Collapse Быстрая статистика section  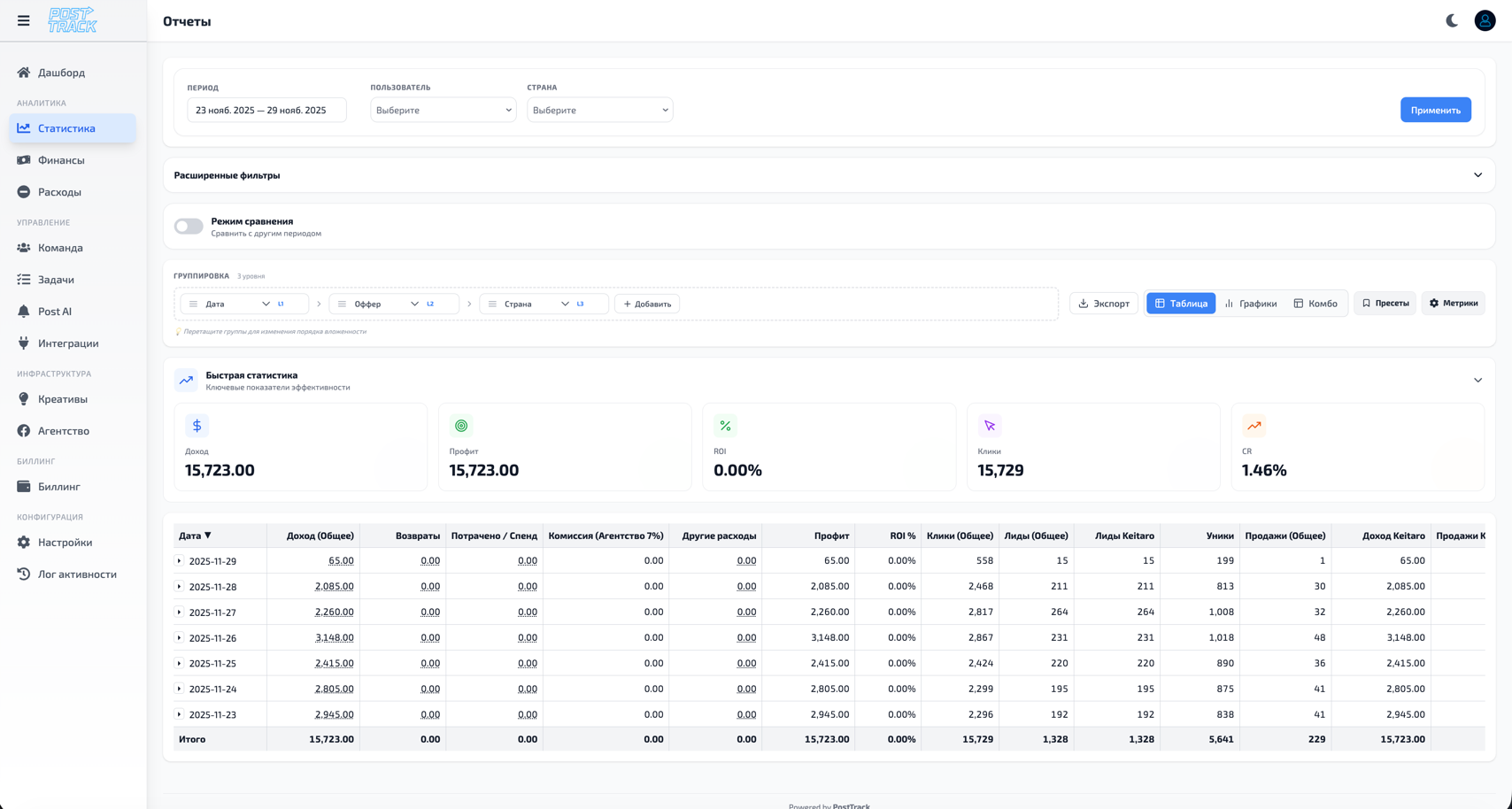[x=1477, y=381]
